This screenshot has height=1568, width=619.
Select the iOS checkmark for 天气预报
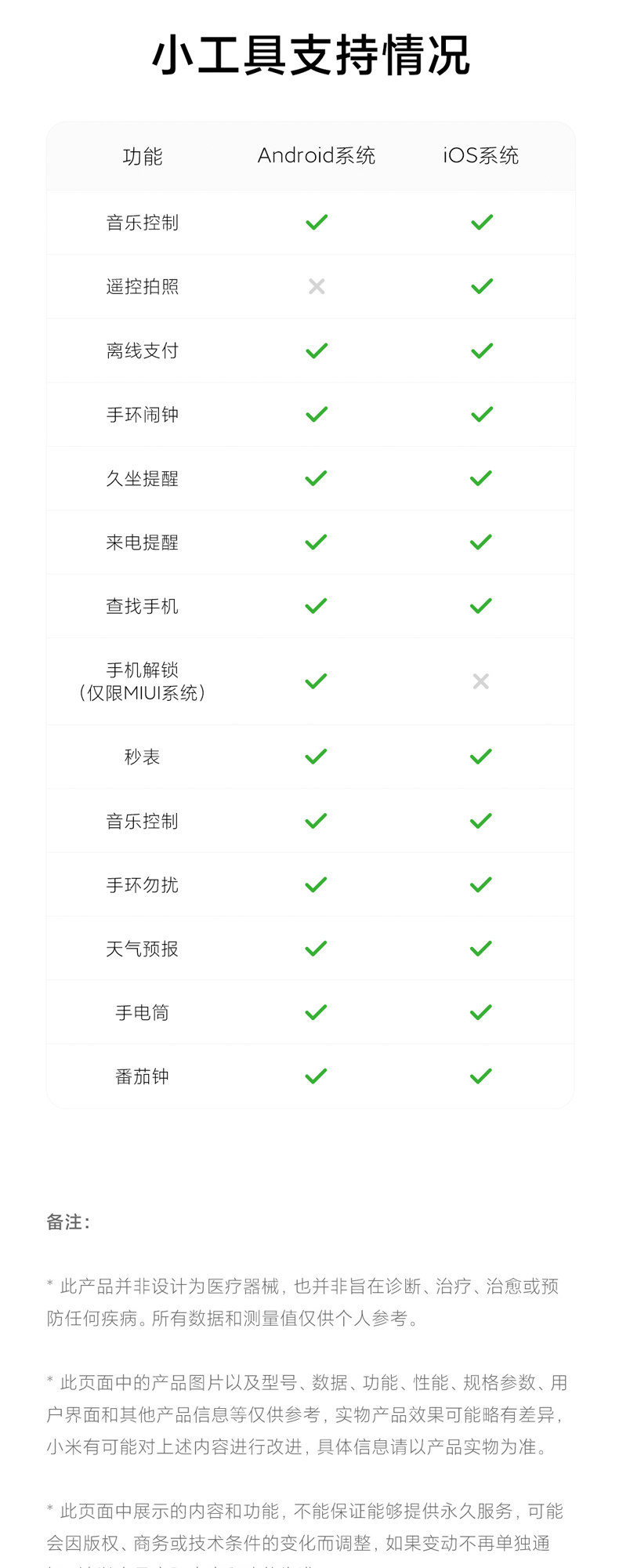(481, 949)
